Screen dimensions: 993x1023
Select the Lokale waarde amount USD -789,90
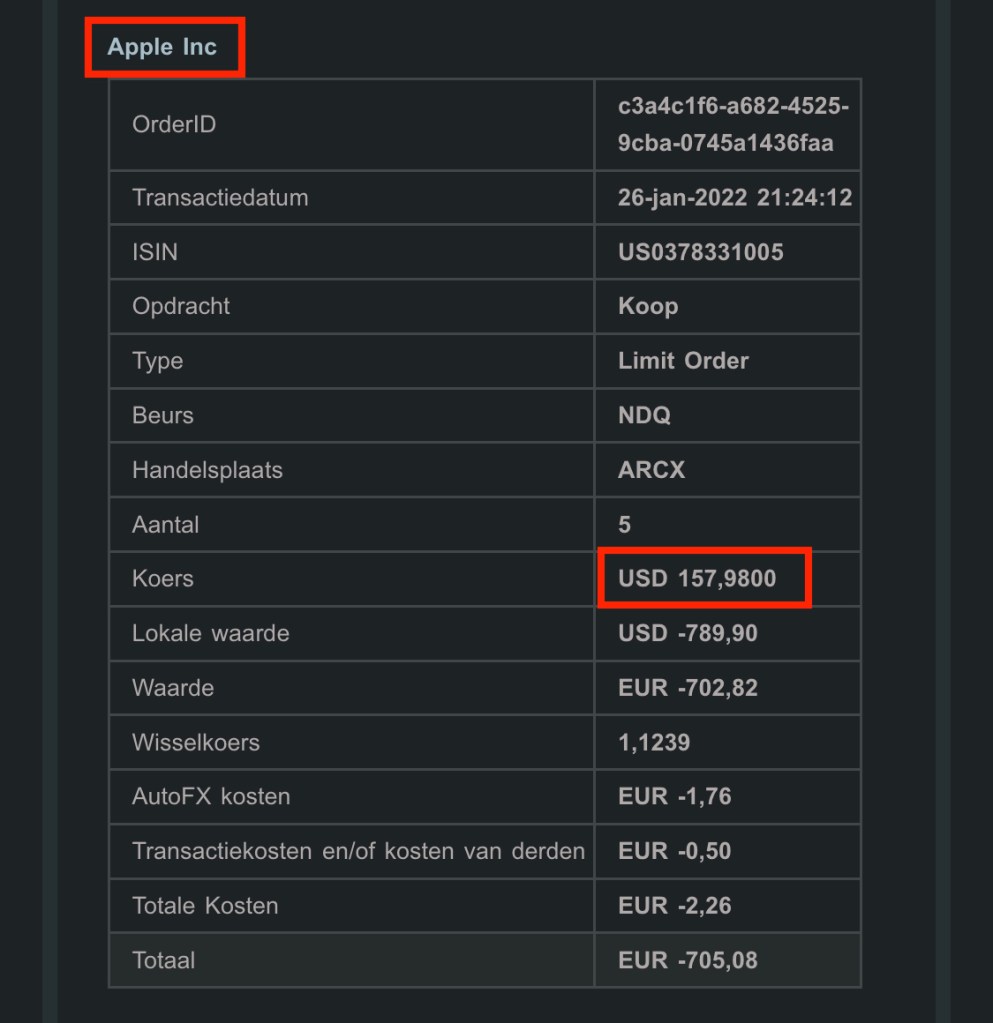coord(688,633)
